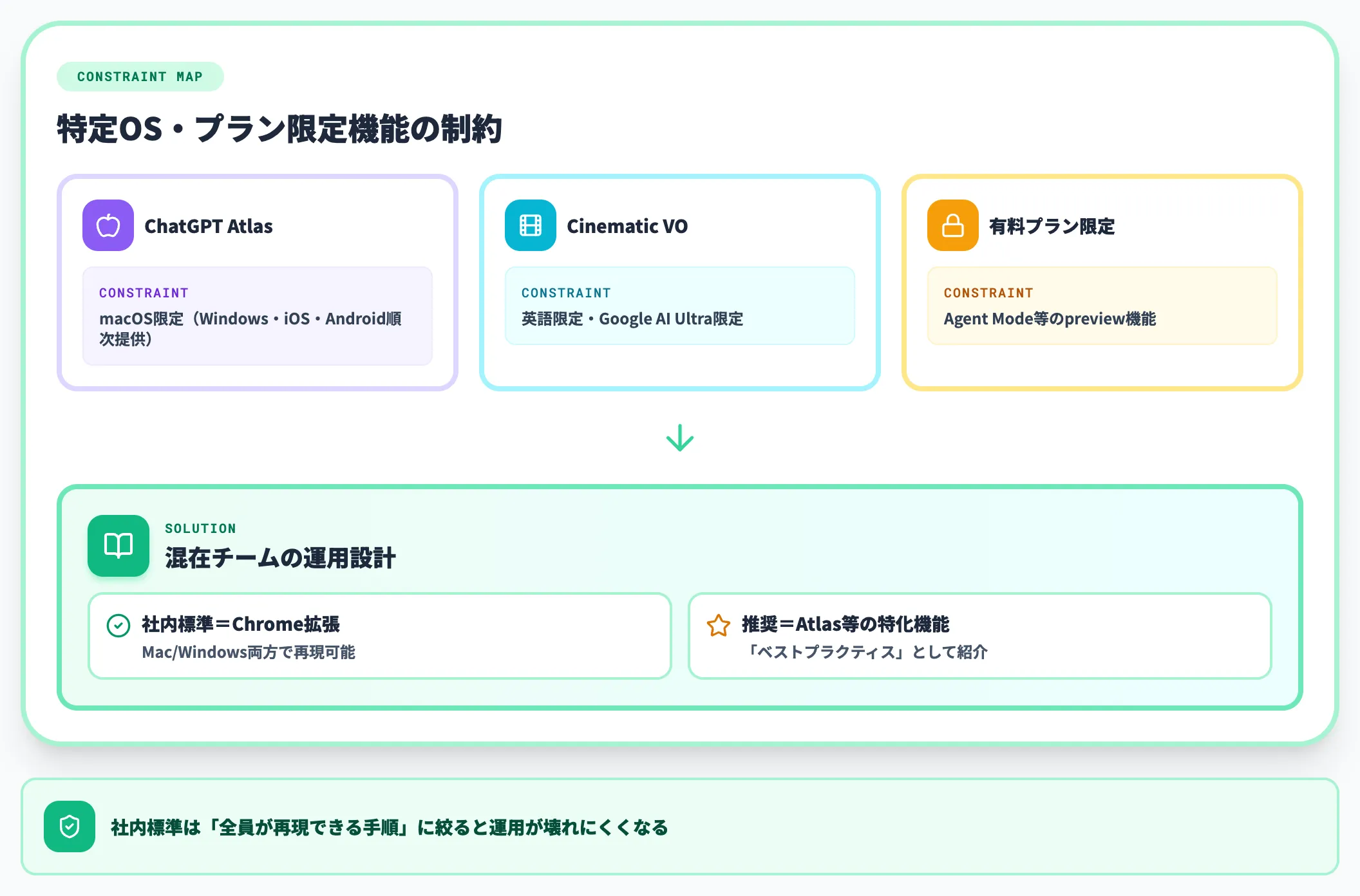The width and height of the screenshot is (1360, 896).
Task: Click the SOLUTION label
Action: (x=201, y=528)
